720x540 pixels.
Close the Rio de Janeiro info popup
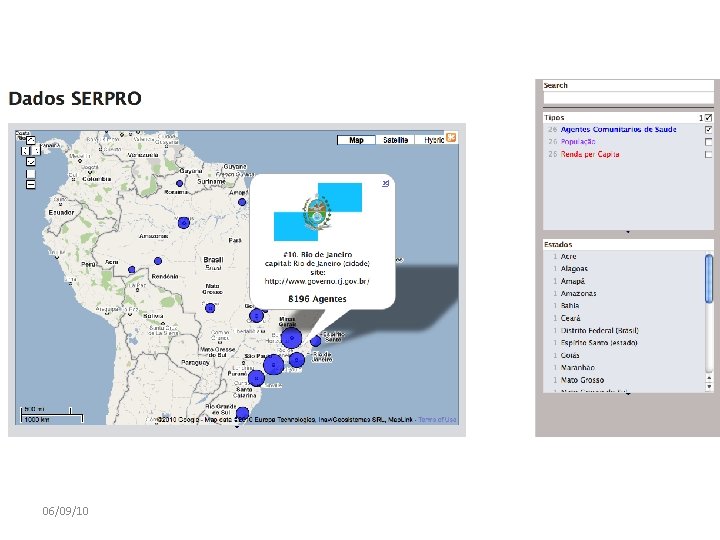click(x=386, y=183)
